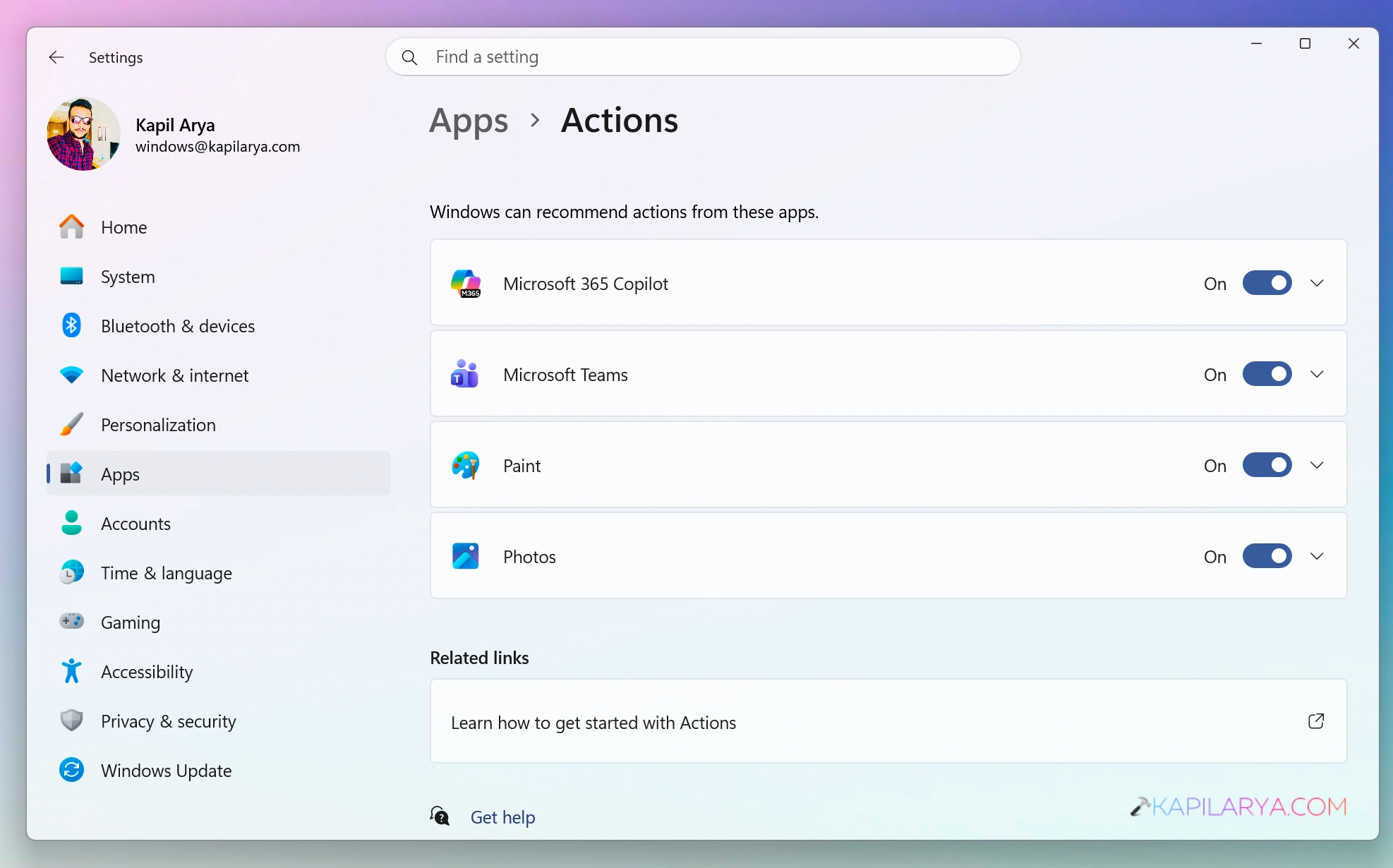The height and width of the screenshot is (868, 1393).
Task: Expand the Photos row chevron
Action: click(1317, 556)
